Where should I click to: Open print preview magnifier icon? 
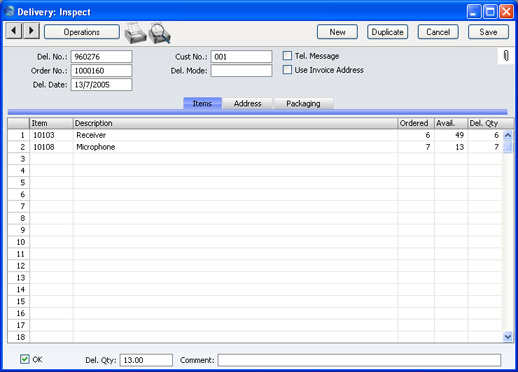click(160, 33)
